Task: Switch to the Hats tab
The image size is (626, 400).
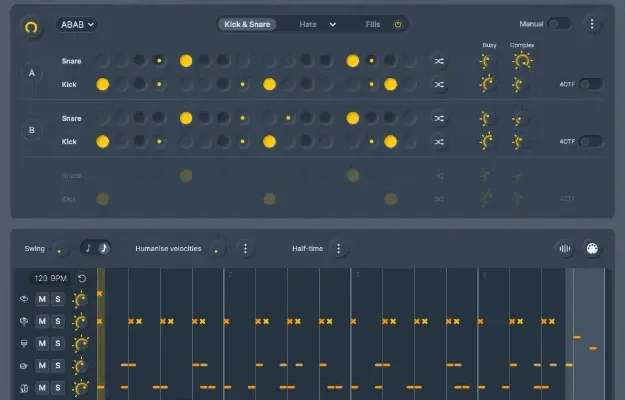Action: coord(311,24)
